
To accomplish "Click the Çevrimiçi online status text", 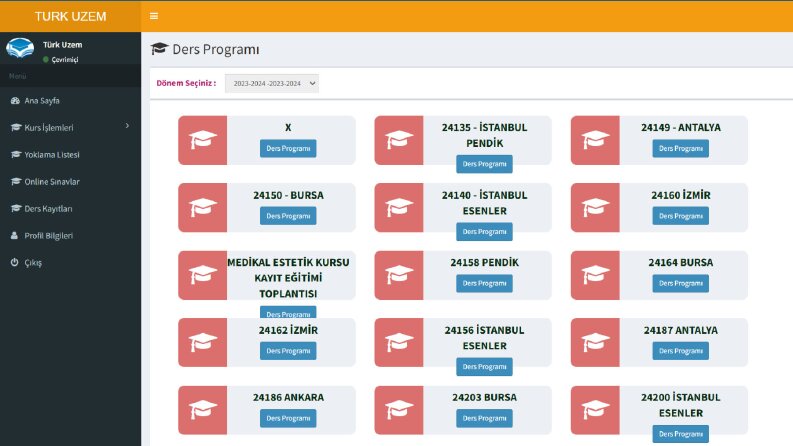I will coord(65,60).
